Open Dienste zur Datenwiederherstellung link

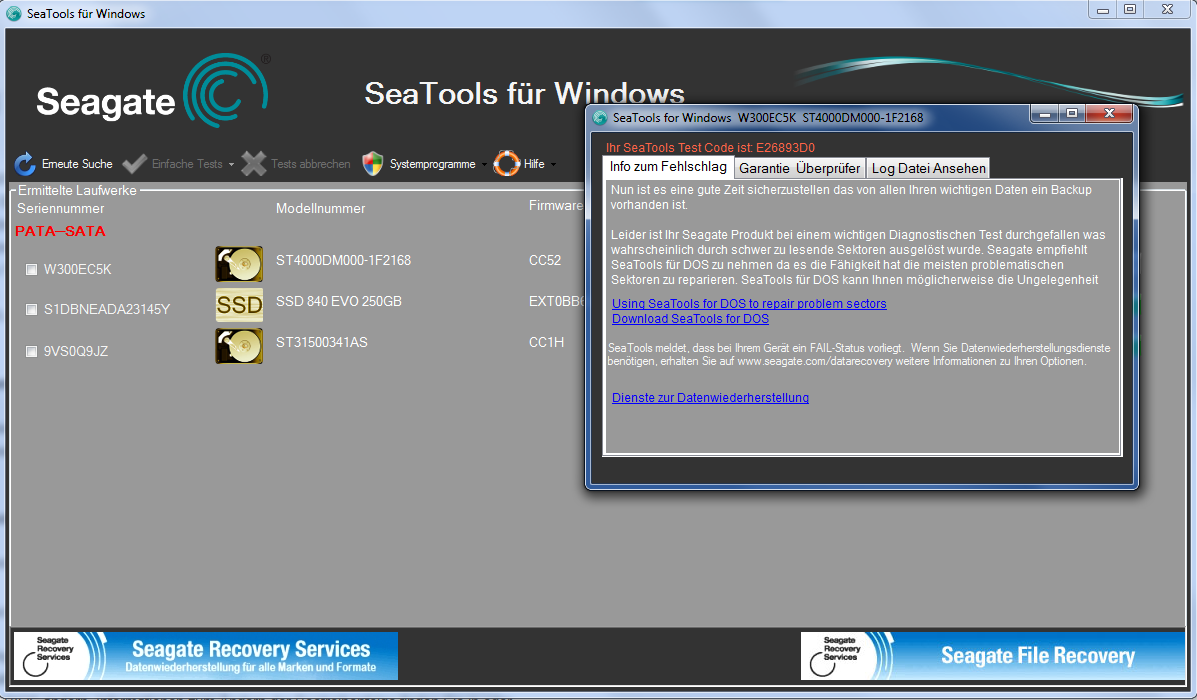(710, 398)
